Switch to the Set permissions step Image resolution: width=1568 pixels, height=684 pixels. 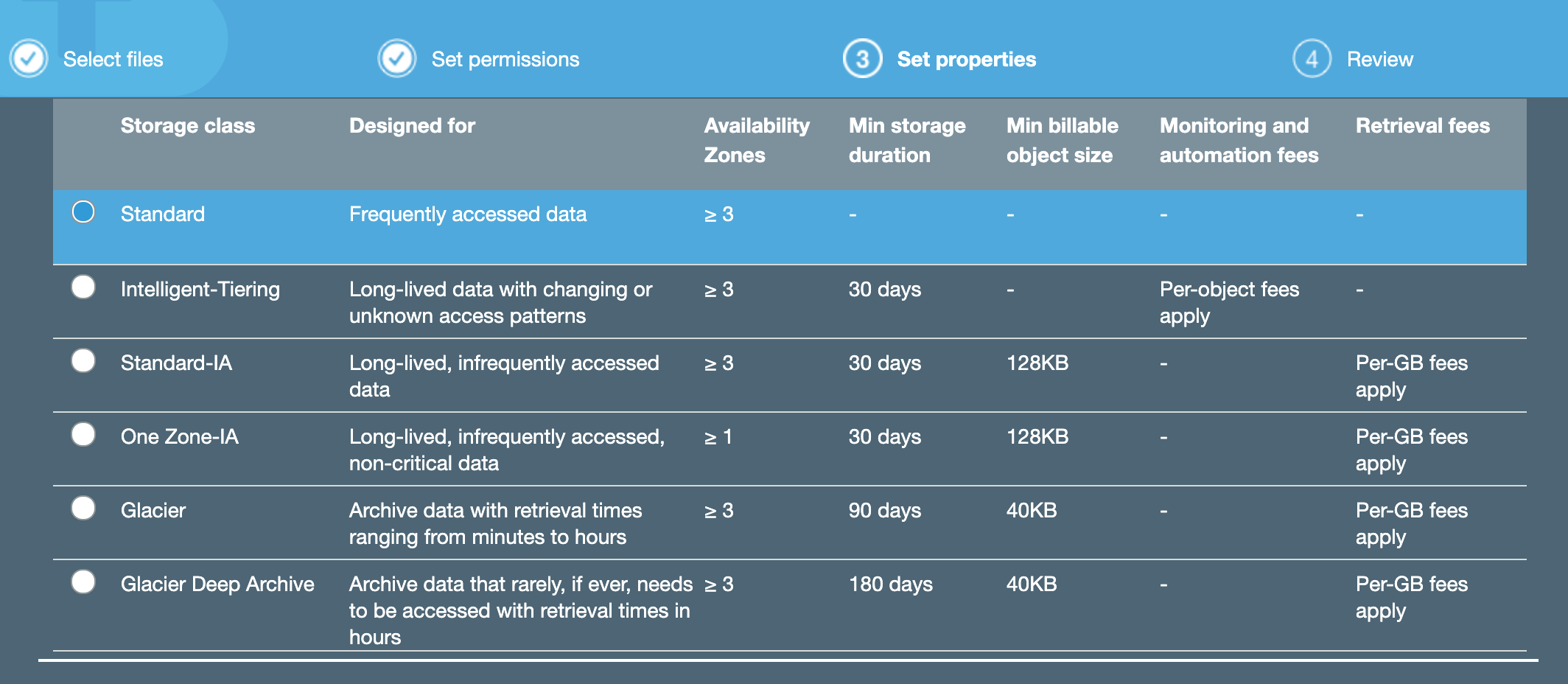pyautogui.click(x=505, y=59)
